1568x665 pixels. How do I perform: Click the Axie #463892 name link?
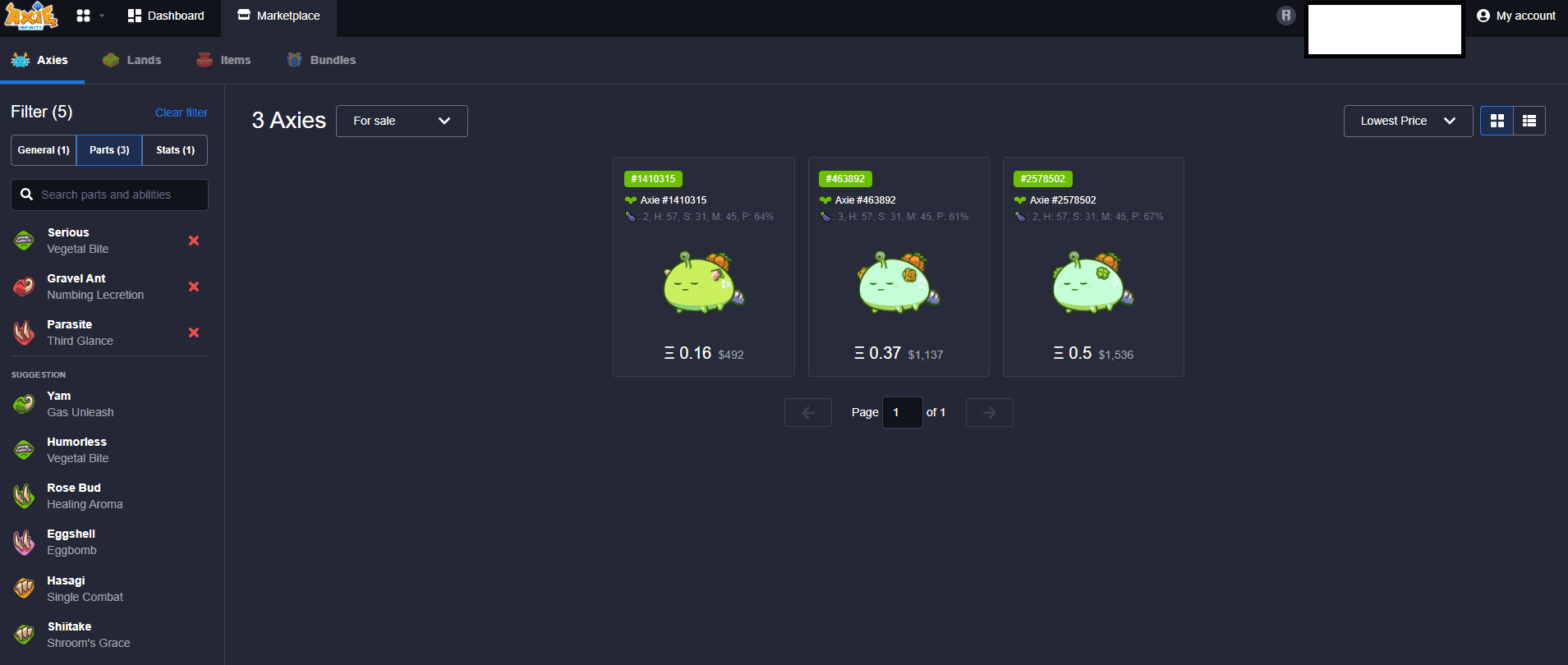(865, 200)
